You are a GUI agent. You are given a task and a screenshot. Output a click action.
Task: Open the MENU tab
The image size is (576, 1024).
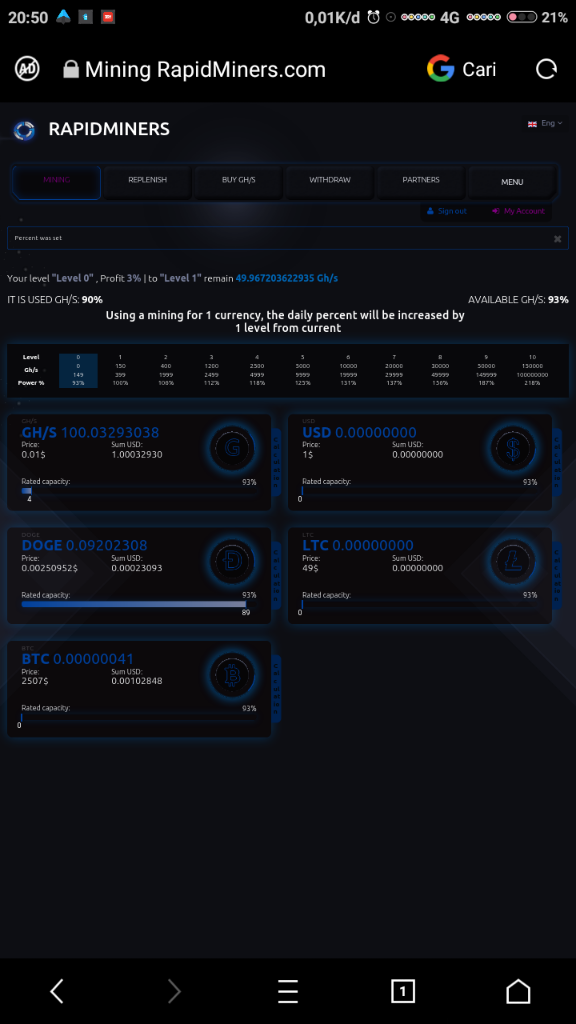coord(512,182)
